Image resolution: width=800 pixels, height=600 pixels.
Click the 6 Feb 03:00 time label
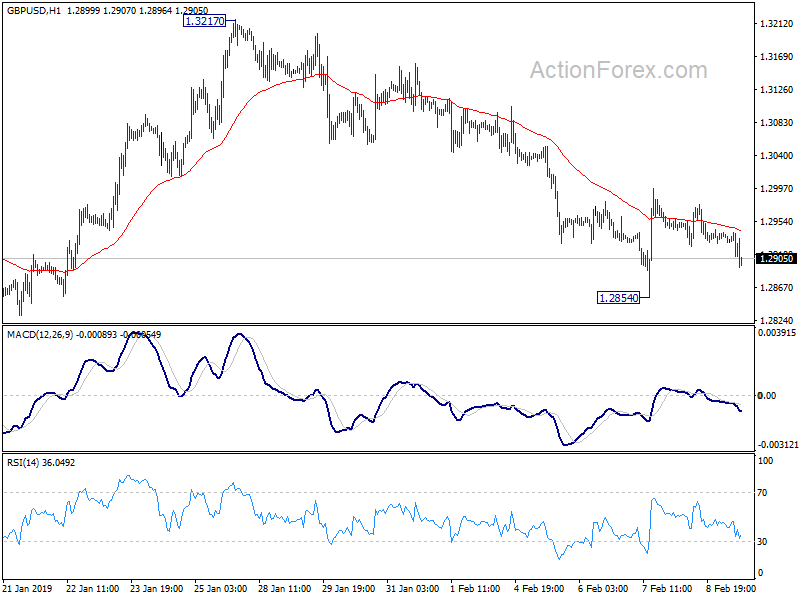point(603,588)
